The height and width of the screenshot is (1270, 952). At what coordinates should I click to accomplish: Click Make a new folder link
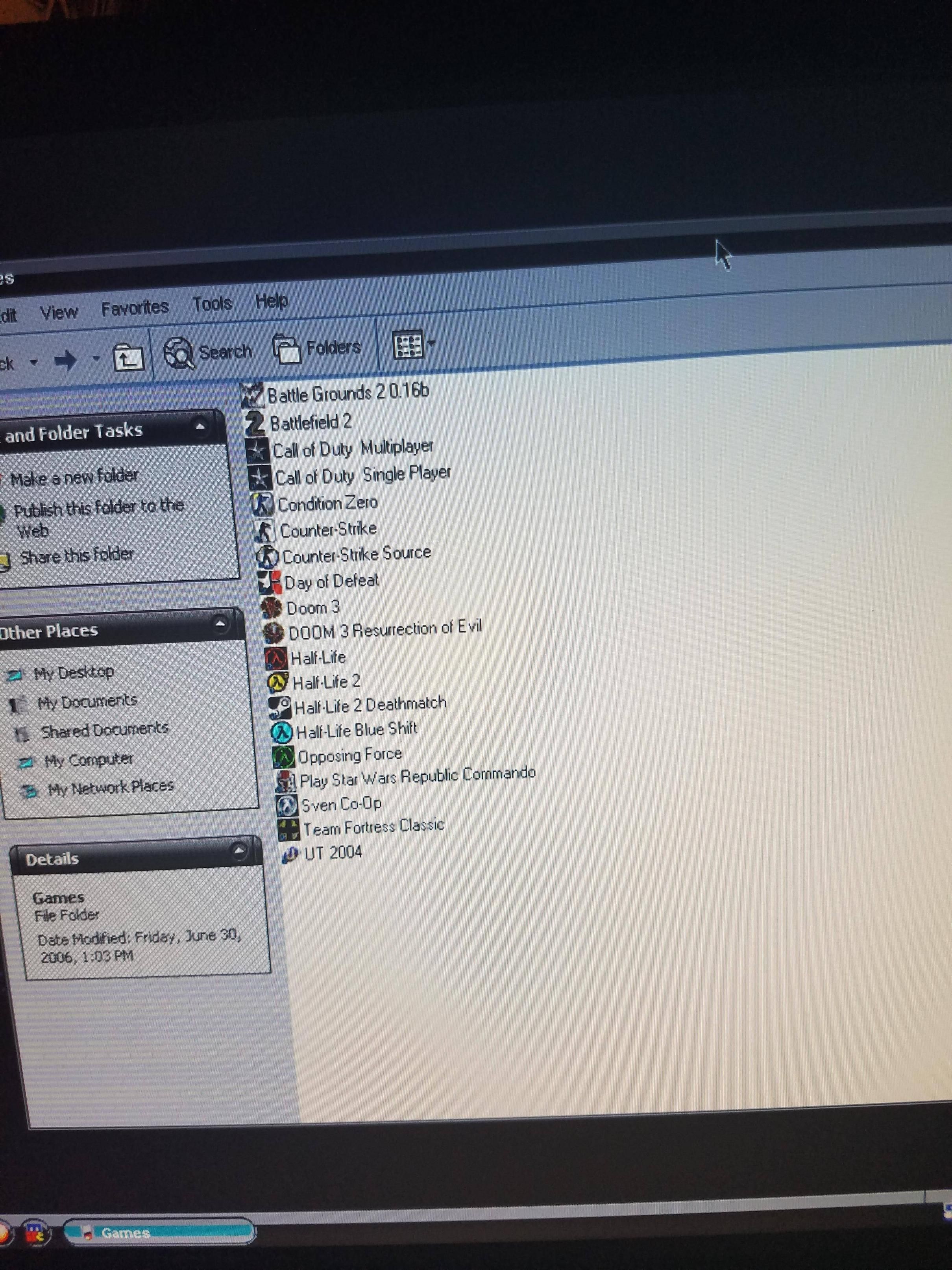(74, 477)
